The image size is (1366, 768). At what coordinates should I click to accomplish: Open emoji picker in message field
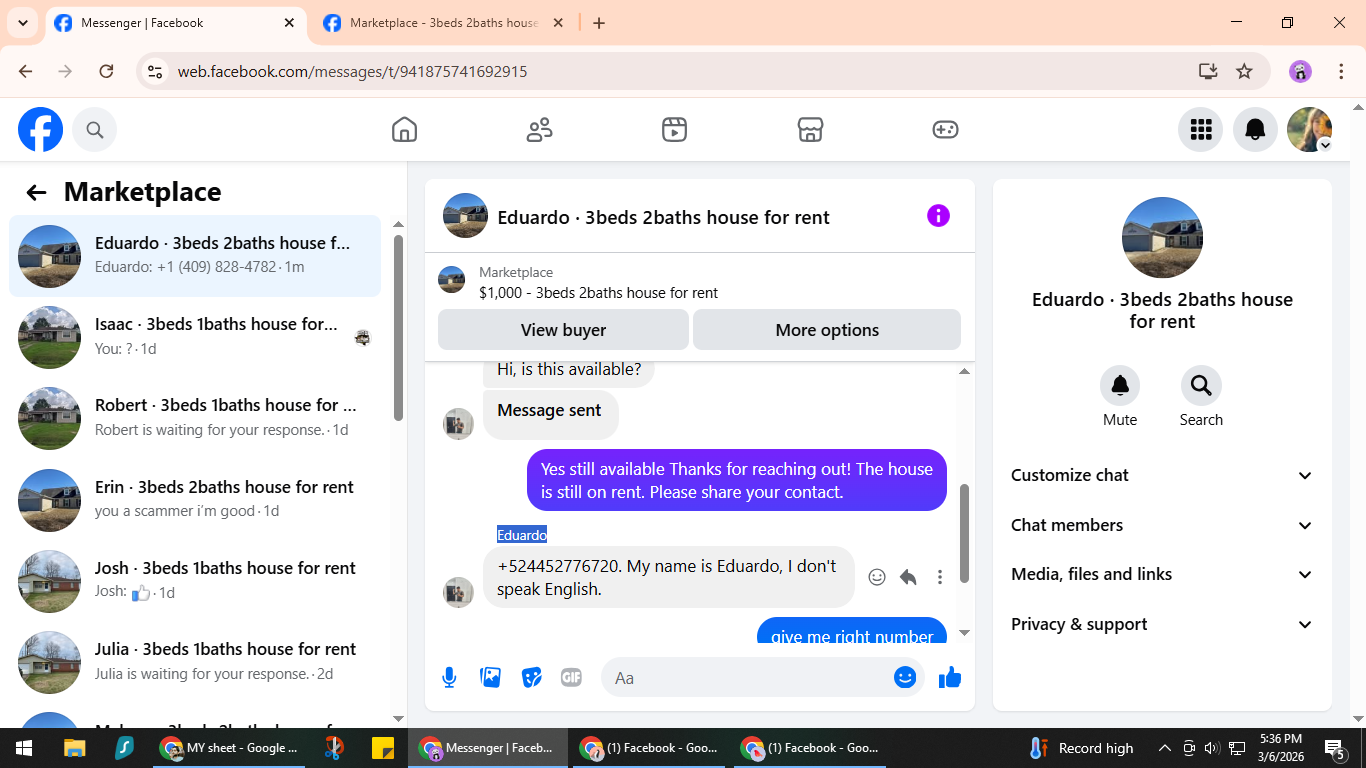click(x=905, y=678)
